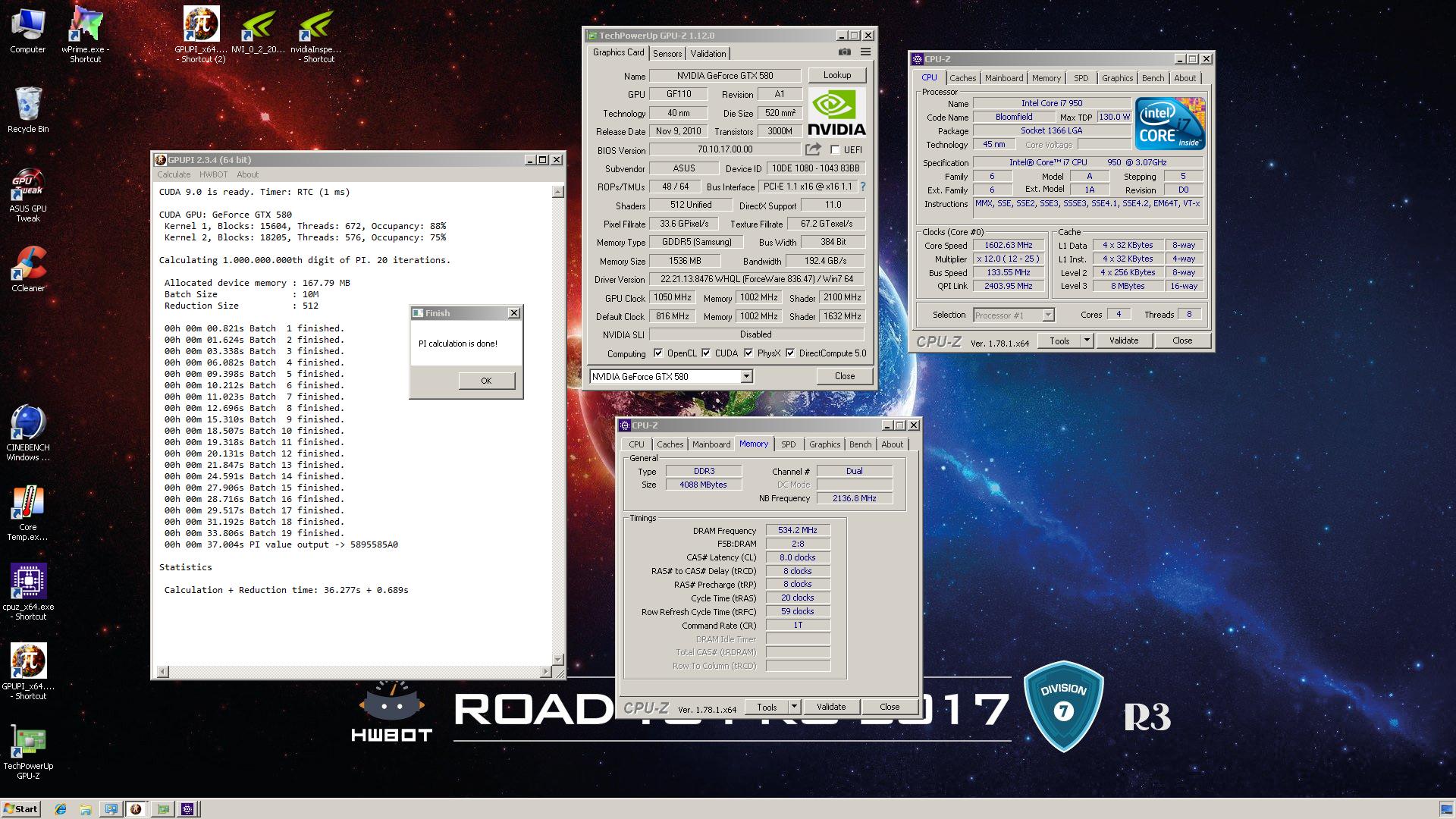Click Tools button in CPU-Z CPU window
The height and width of the screenshot is (819, 1456).
pos(1059,340)
